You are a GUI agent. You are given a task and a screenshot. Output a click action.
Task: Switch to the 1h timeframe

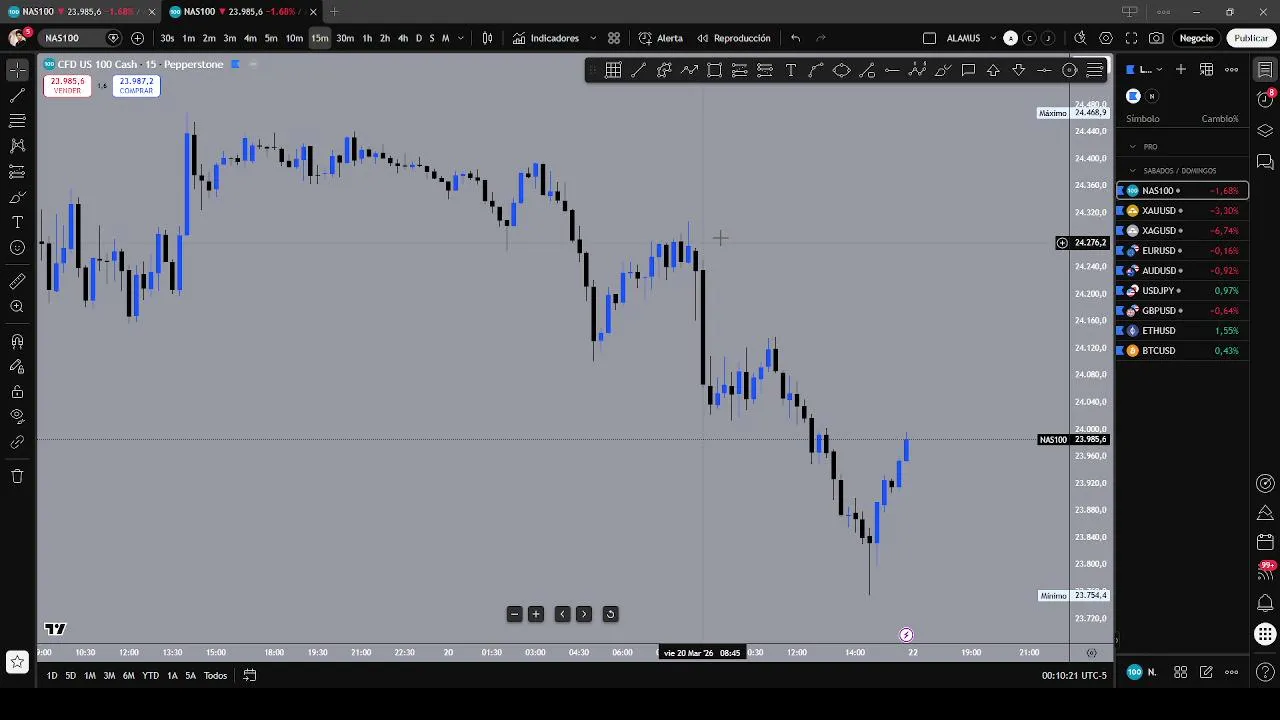pos(367,38)
